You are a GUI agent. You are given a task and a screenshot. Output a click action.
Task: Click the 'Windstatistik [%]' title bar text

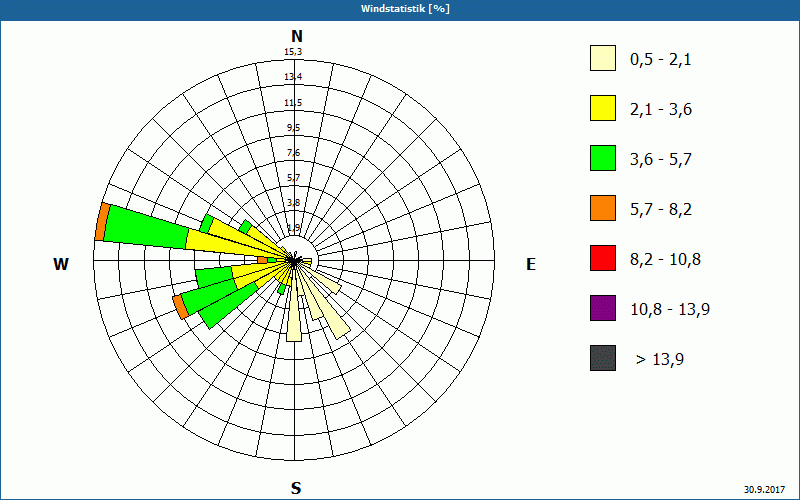(x=405, y=9)
